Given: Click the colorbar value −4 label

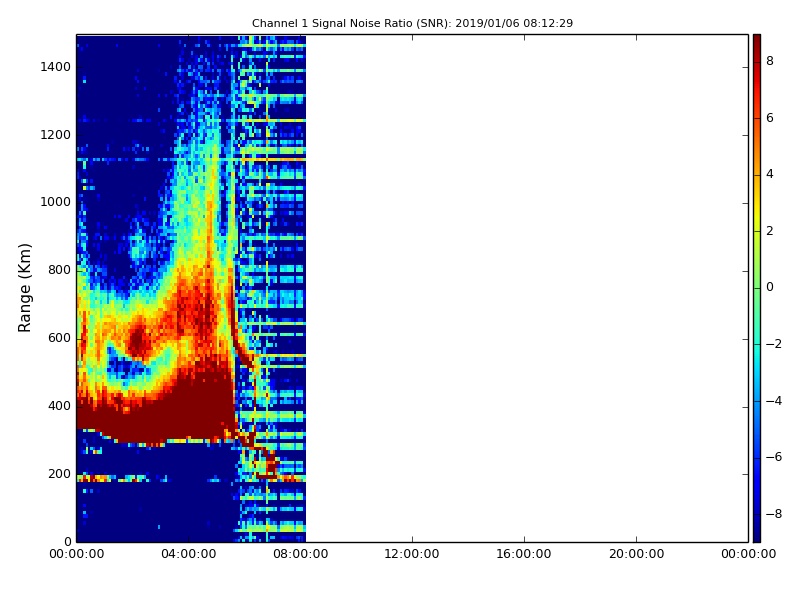Looking at the screenshot, I should (773, 401).
